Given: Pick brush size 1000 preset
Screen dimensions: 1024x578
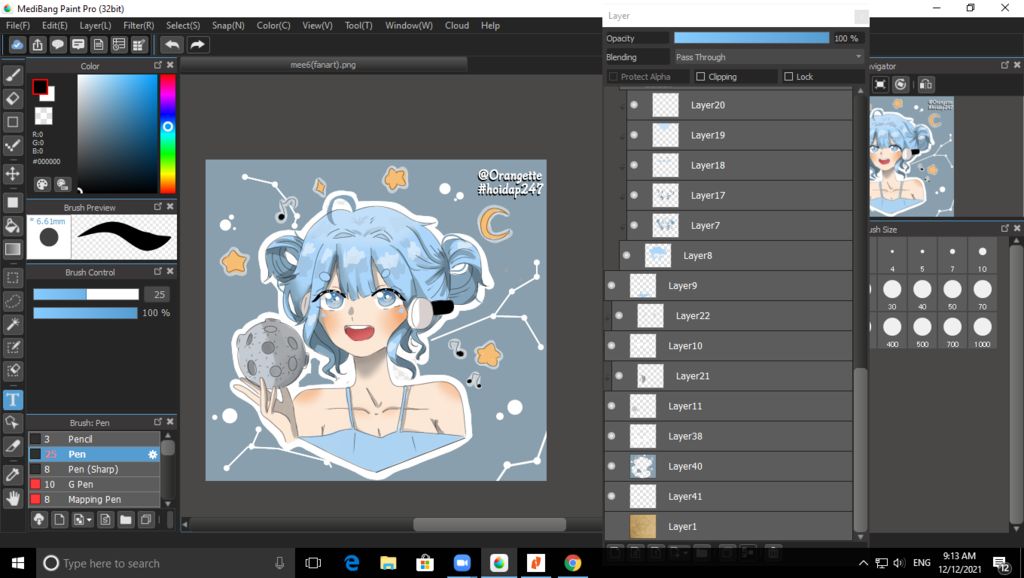Looking at the screenshot, I should coord(982,330).
